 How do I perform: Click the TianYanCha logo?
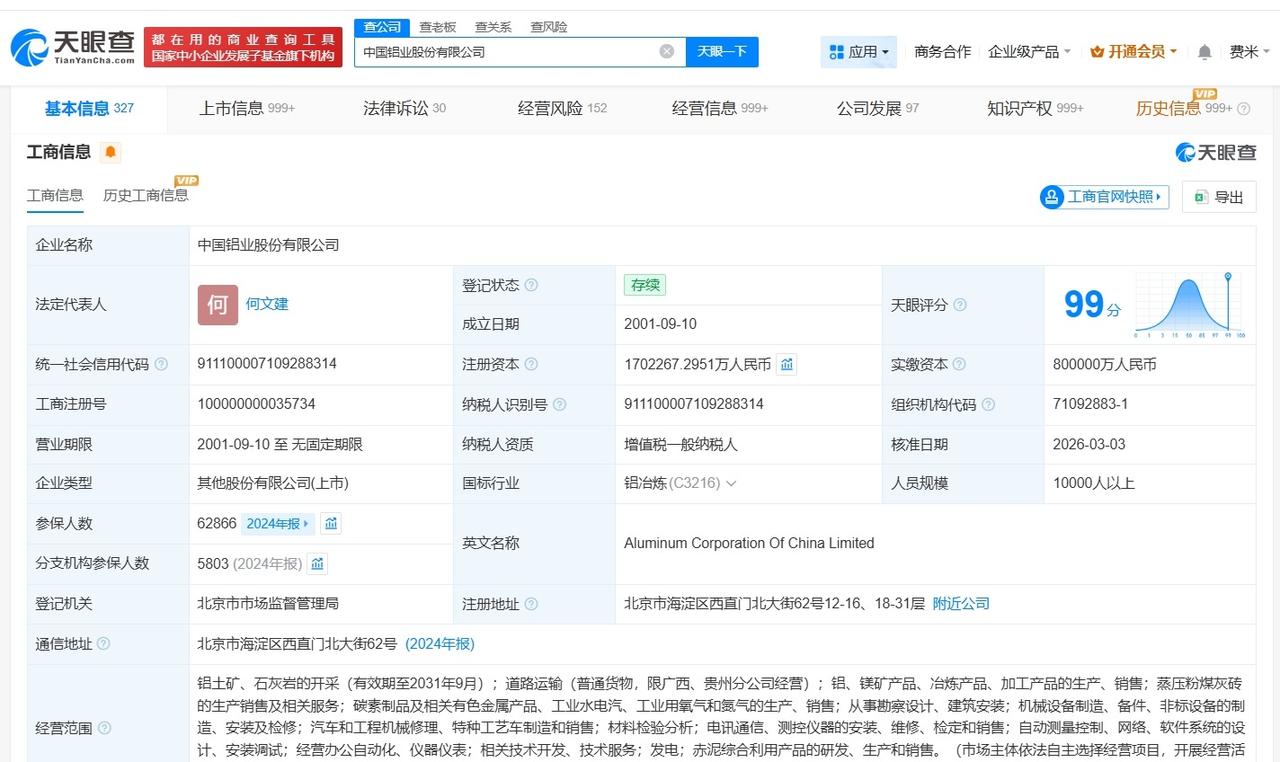pos(72,47)
